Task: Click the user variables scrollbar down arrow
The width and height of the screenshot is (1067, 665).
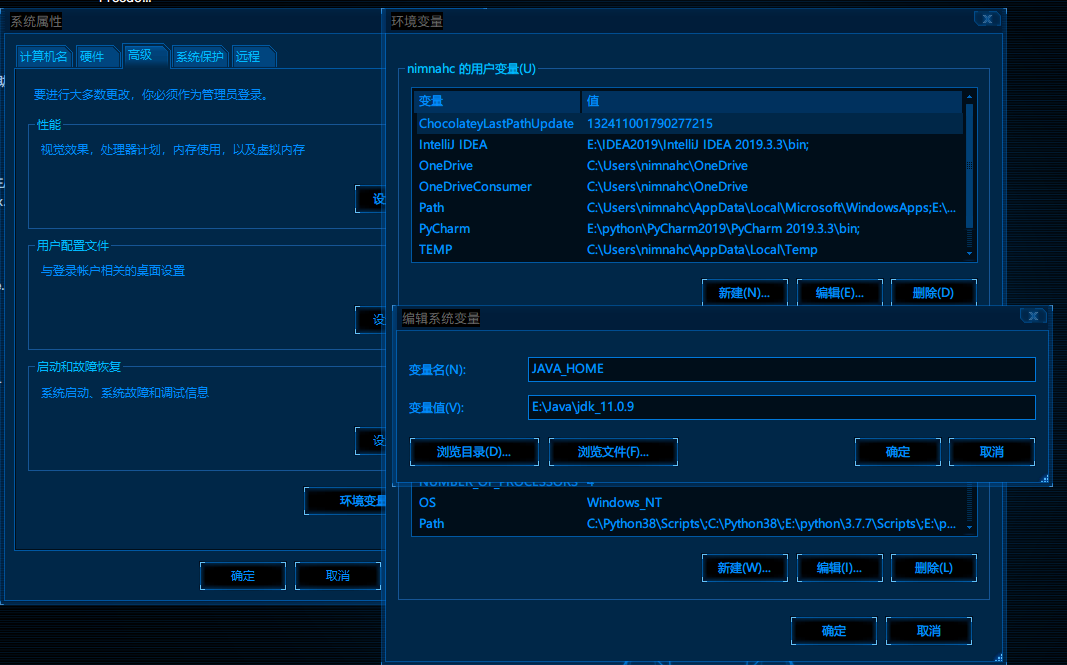Action: point(970,254)
